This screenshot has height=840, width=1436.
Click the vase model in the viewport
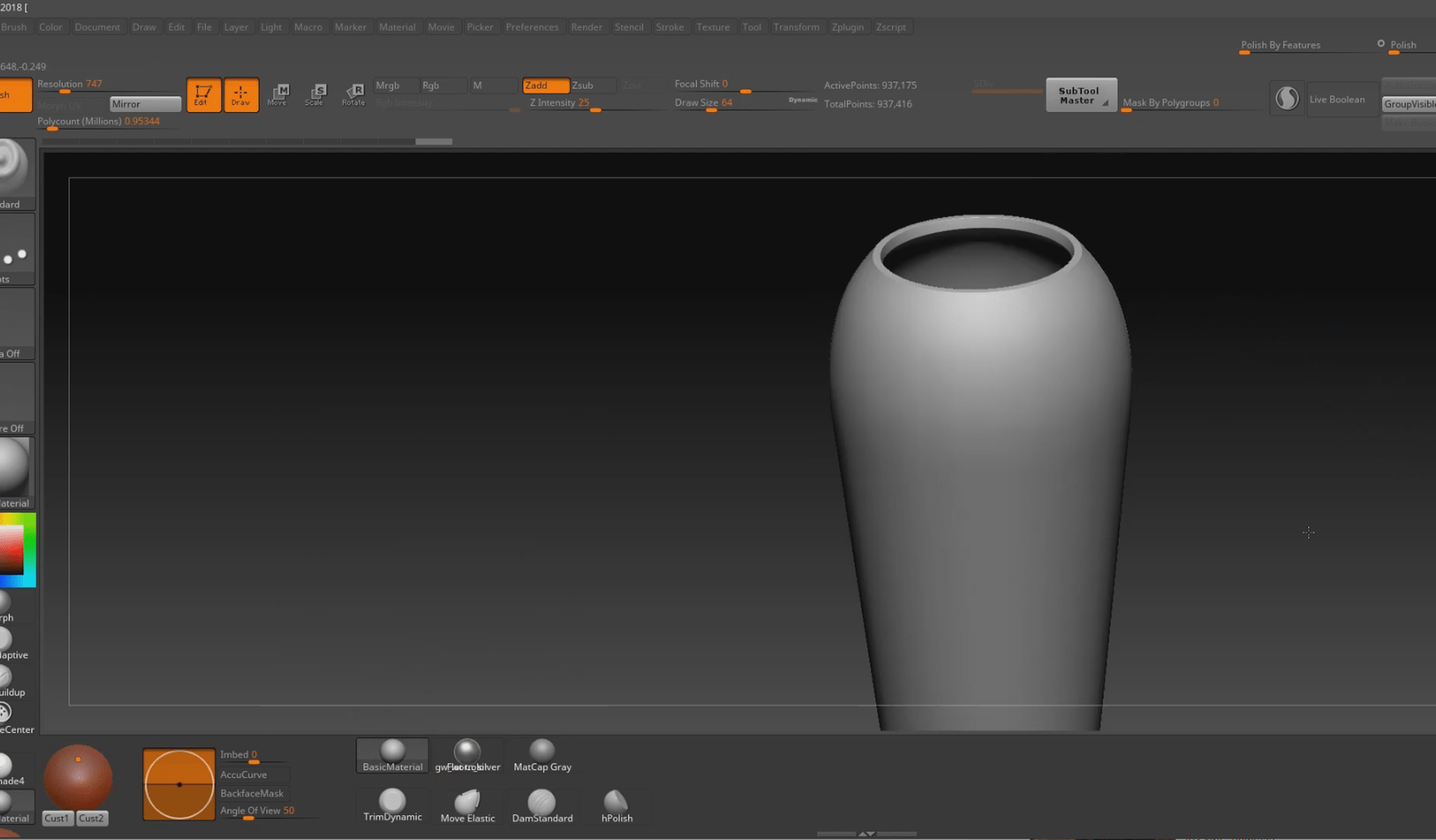coord(980,474)
